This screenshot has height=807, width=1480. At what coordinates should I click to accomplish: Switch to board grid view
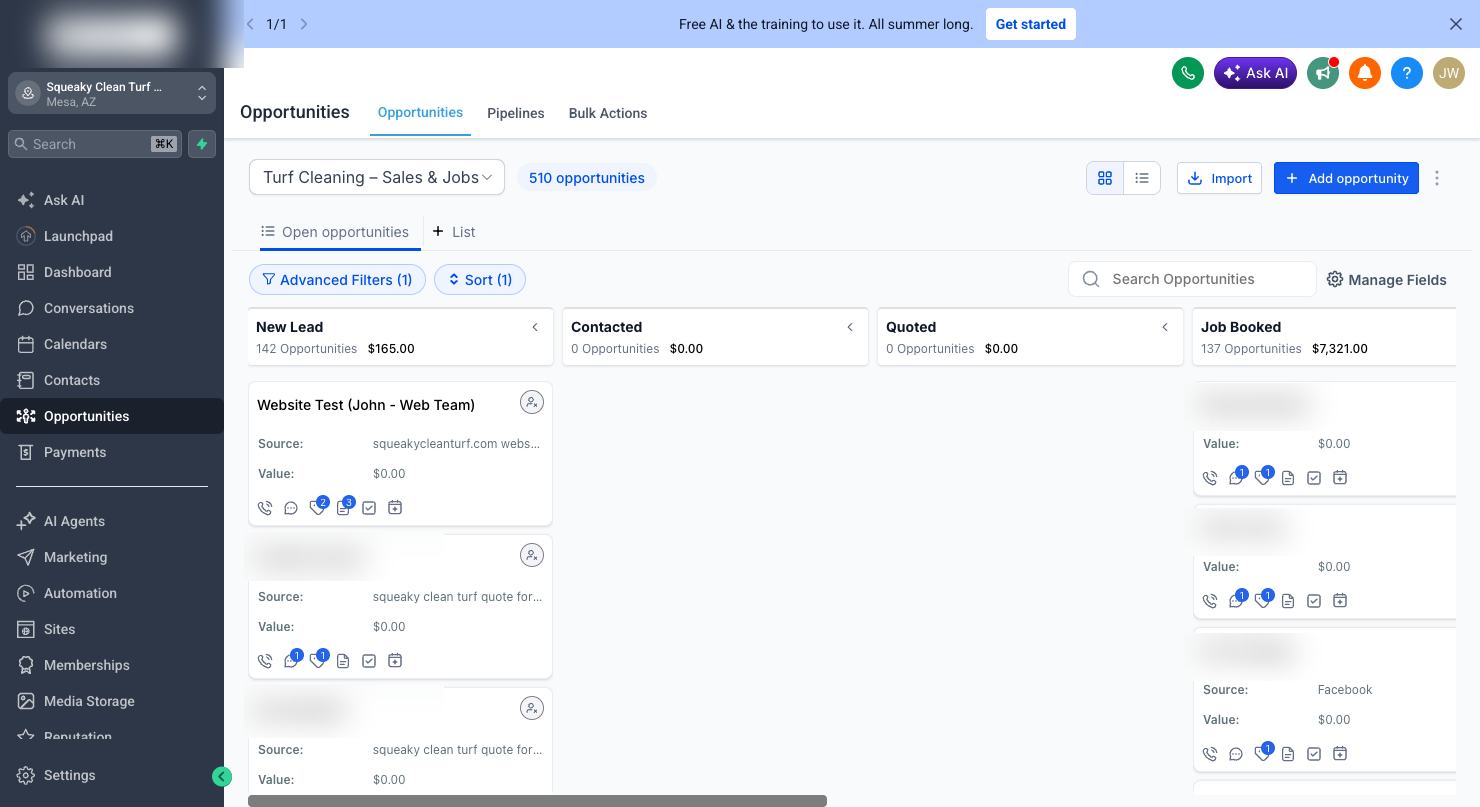pyautogui.click(x=1105, y=178)
